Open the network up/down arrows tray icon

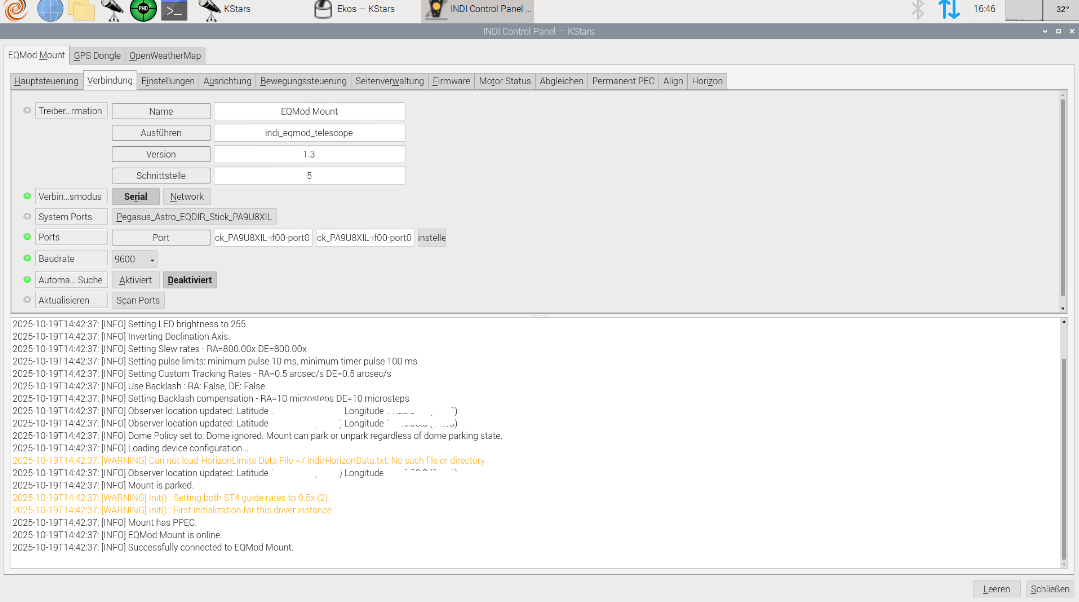click(949, 10)
